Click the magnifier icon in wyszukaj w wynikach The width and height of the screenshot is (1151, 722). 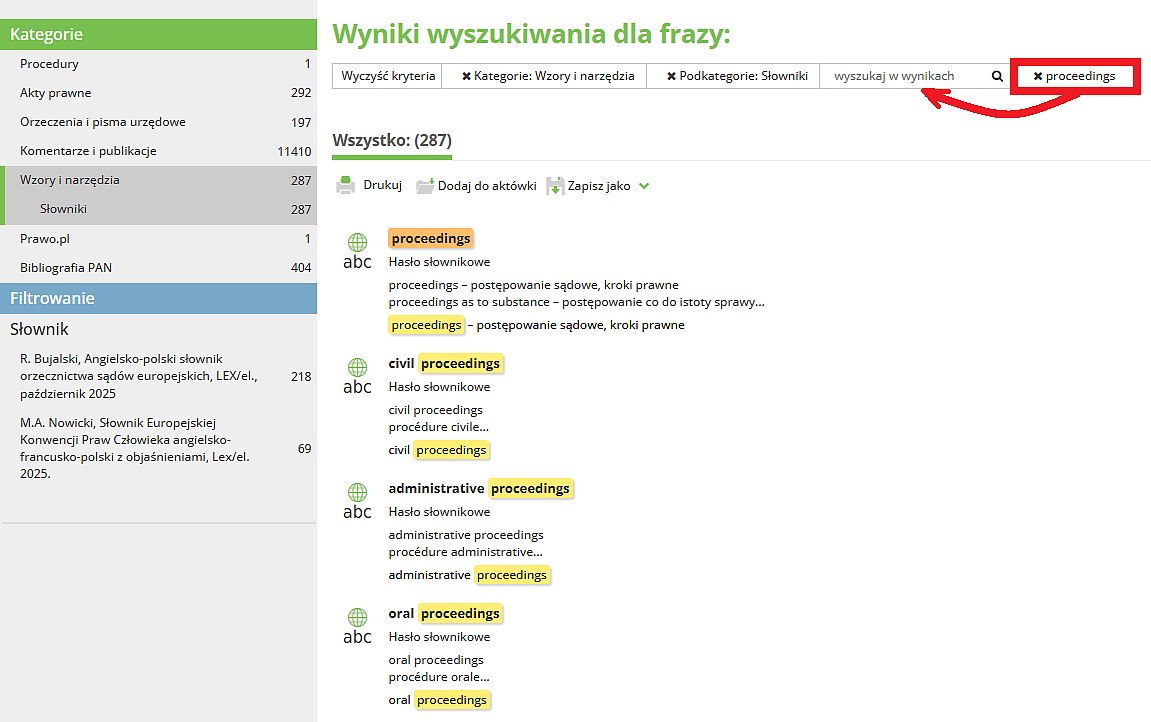(x=996, y=75)
